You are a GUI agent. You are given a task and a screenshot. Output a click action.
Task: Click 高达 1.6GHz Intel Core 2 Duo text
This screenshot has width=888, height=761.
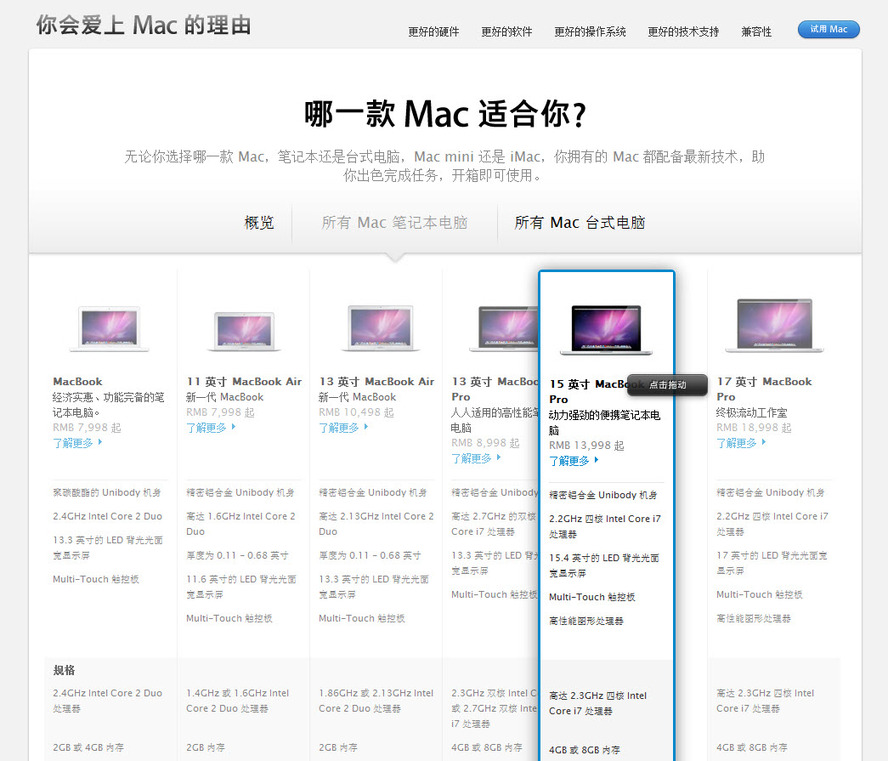(241, 524)
